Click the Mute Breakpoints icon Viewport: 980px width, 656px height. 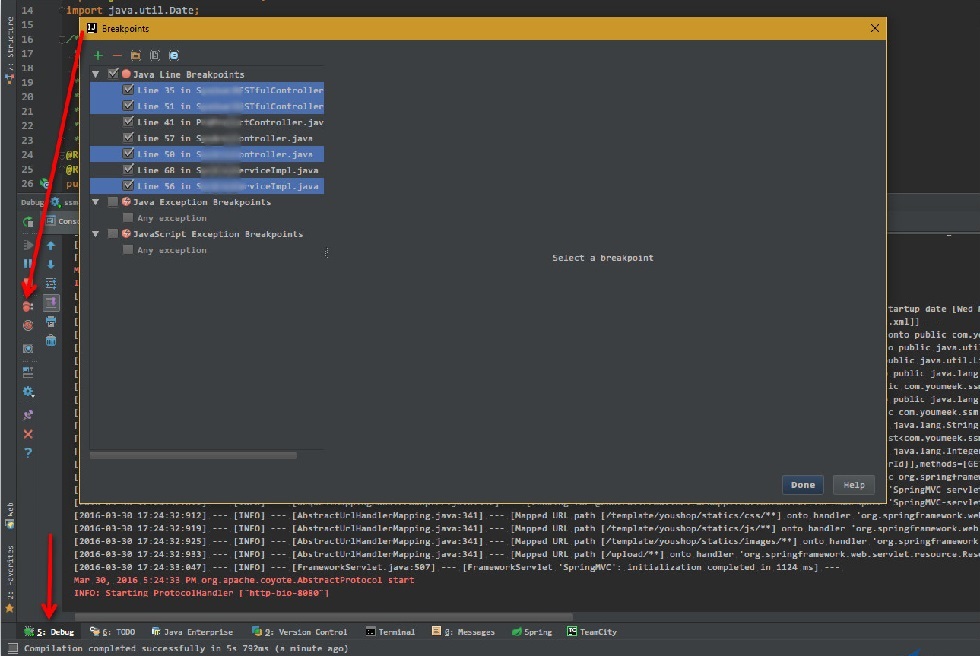click(x=28, y=326)
